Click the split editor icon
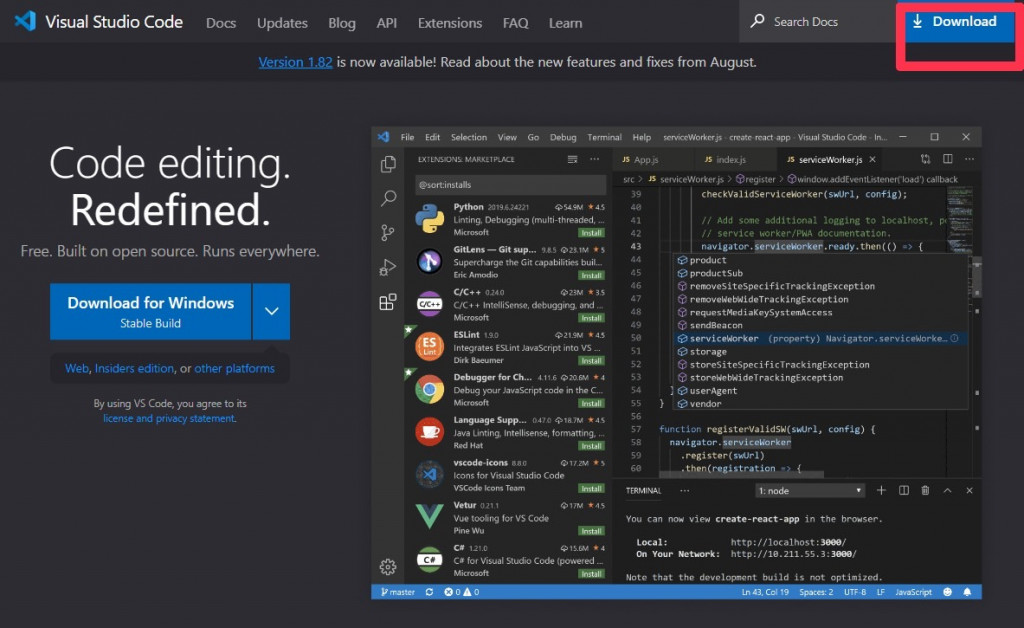The height and width of the screenshot is (628, 1024). point(948,159)
